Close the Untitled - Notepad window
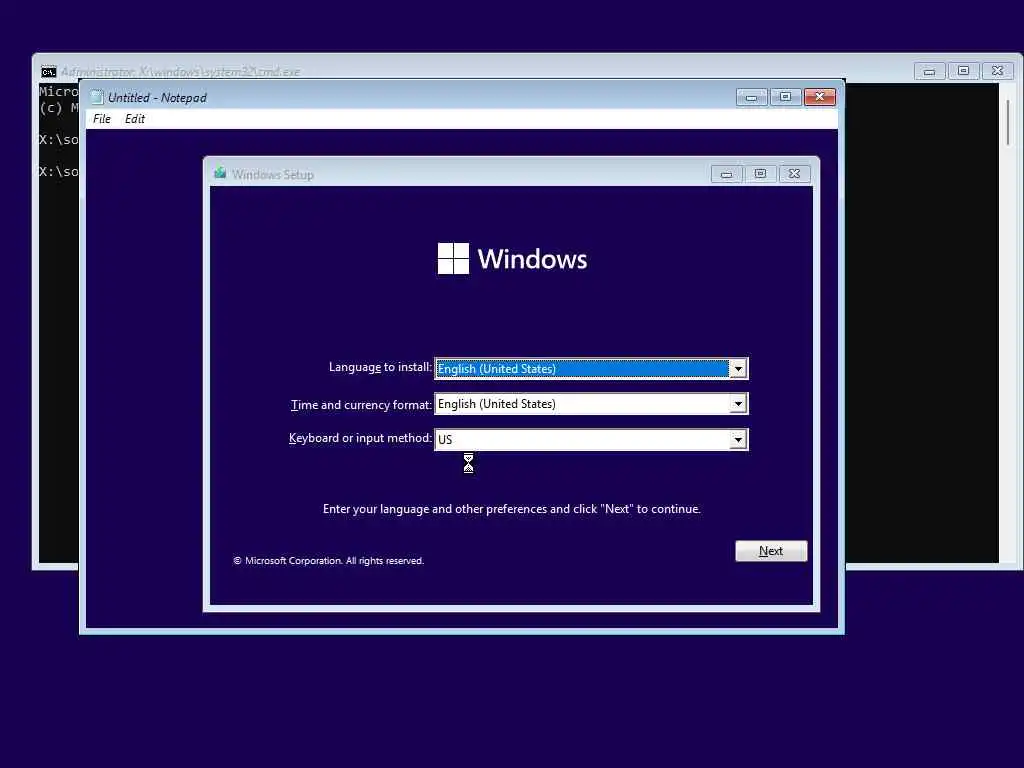 point(820,97)
